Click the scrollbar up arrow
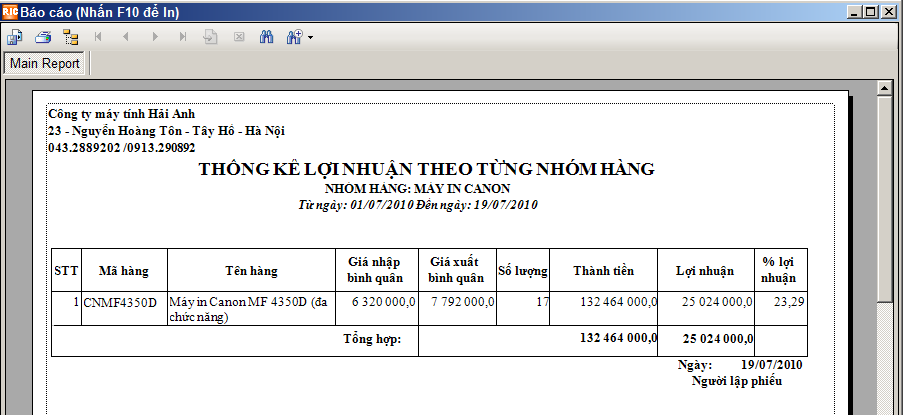This screenshot has width=903, height=415. point(884,88)
